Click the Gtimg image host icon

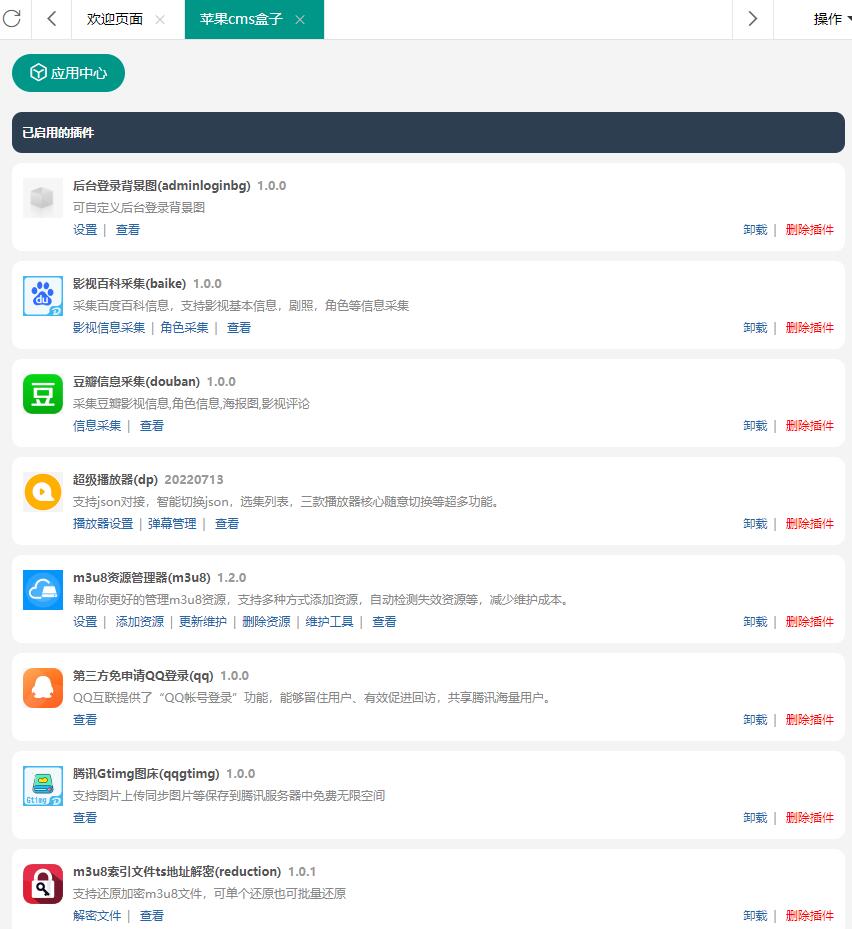point(43,786)
